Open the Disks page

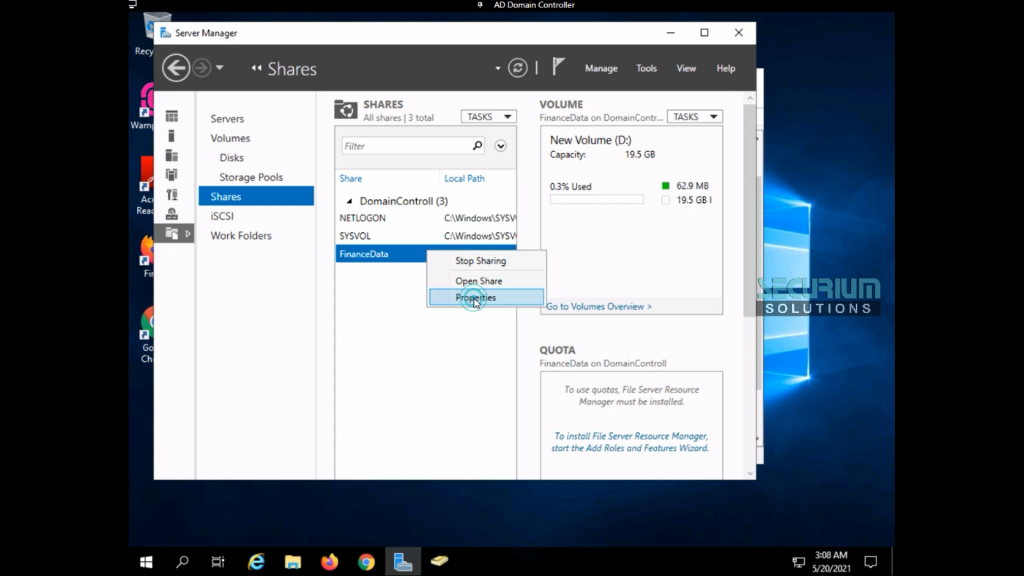pyautogui.click(x=231, y=158)
